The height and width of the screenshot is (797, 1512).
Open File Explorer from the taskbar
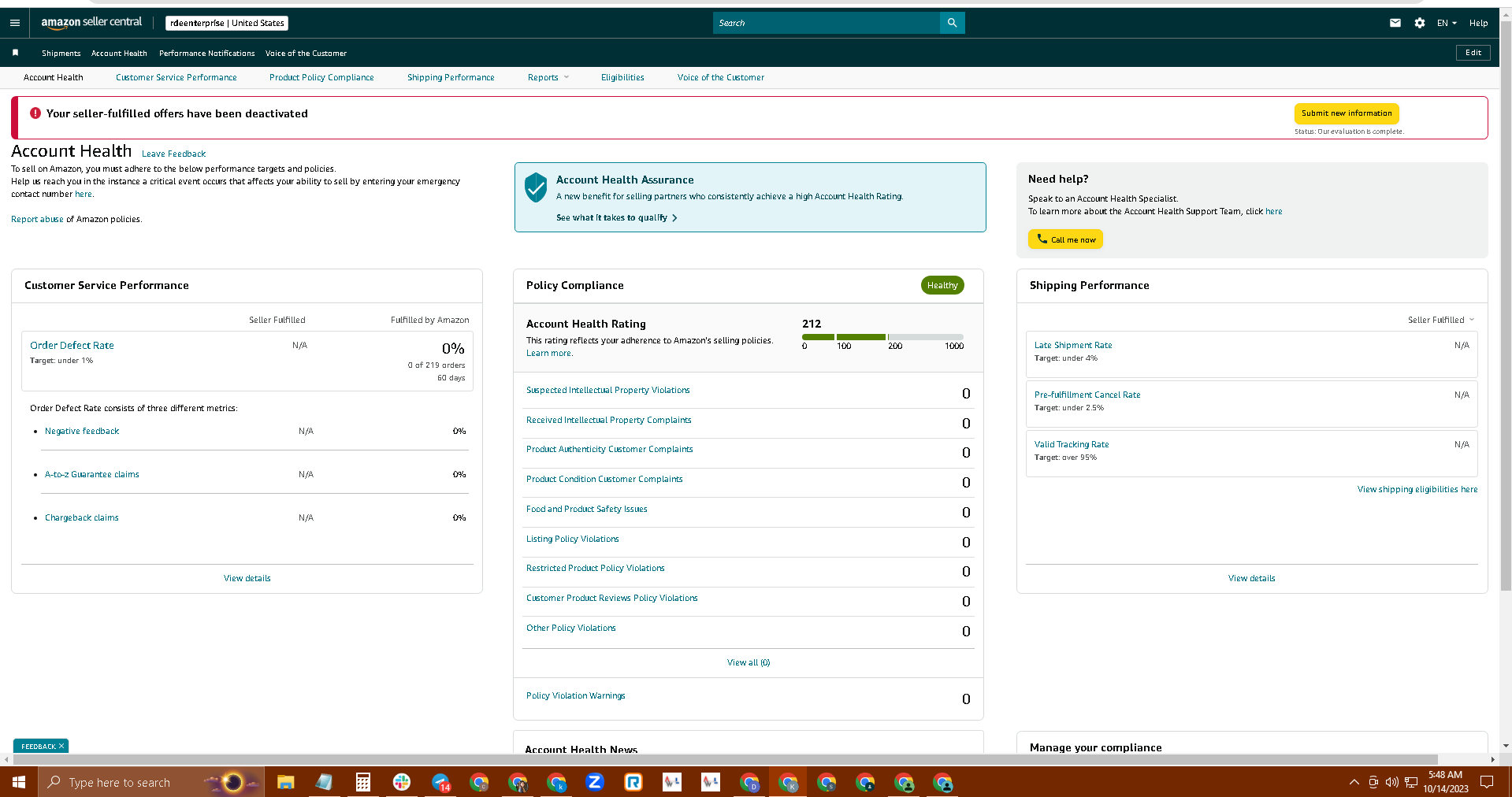click(x=285, y=782)
